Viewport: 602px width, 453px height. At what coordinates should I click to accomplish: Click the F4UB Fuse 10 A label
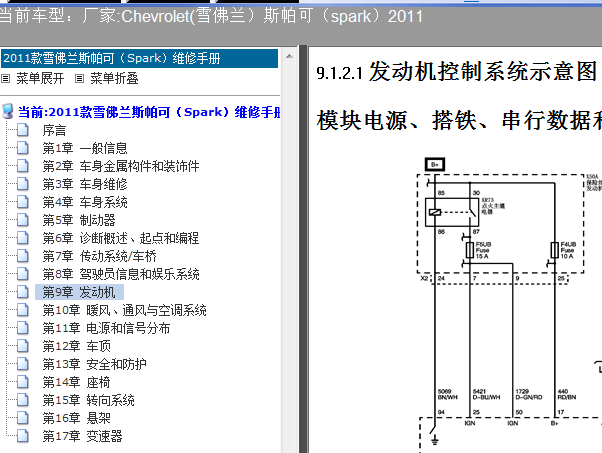568,250
